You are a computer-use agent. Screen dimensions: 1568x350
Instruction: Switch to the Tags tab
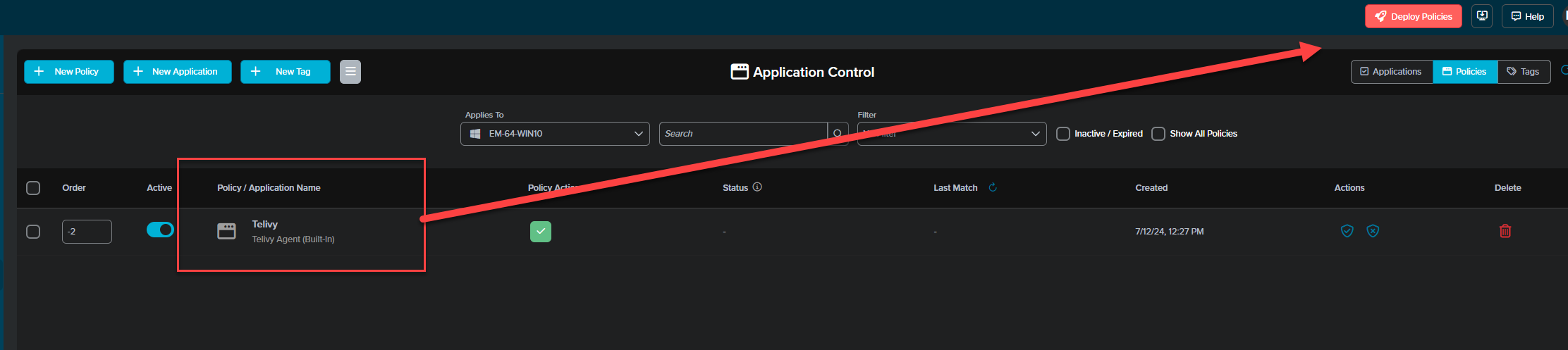1524,72
